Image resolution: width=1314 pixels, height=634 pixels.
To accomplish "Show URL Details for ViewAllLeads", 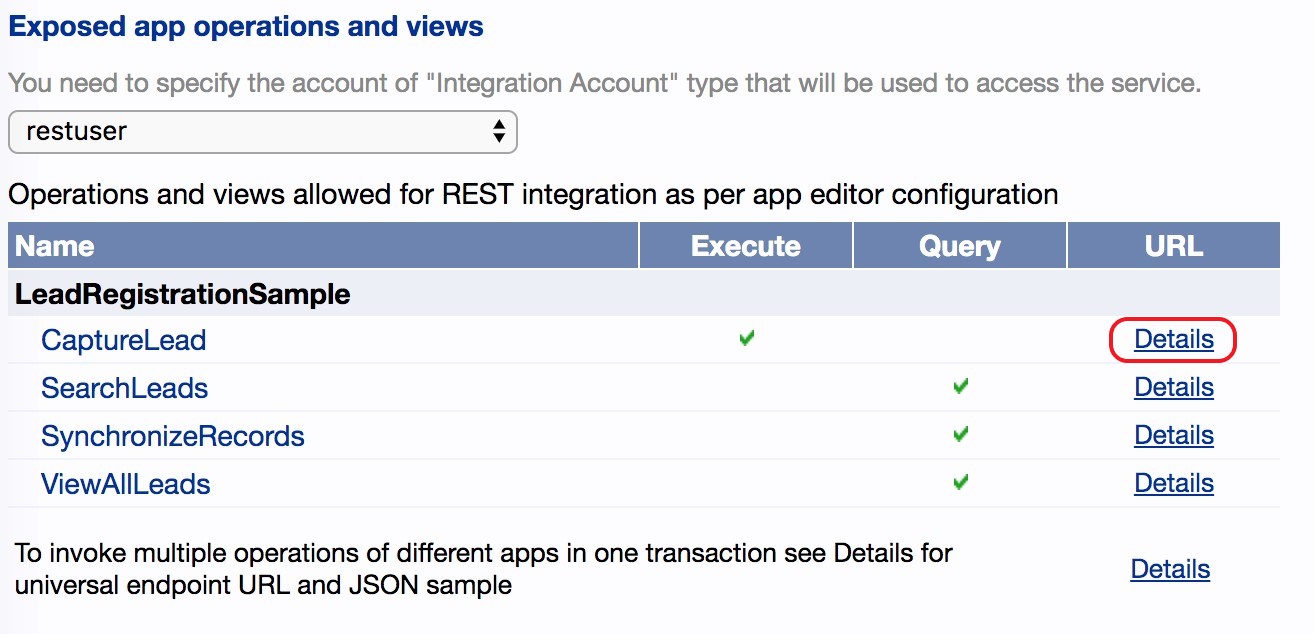I will tap(1173, 484).
